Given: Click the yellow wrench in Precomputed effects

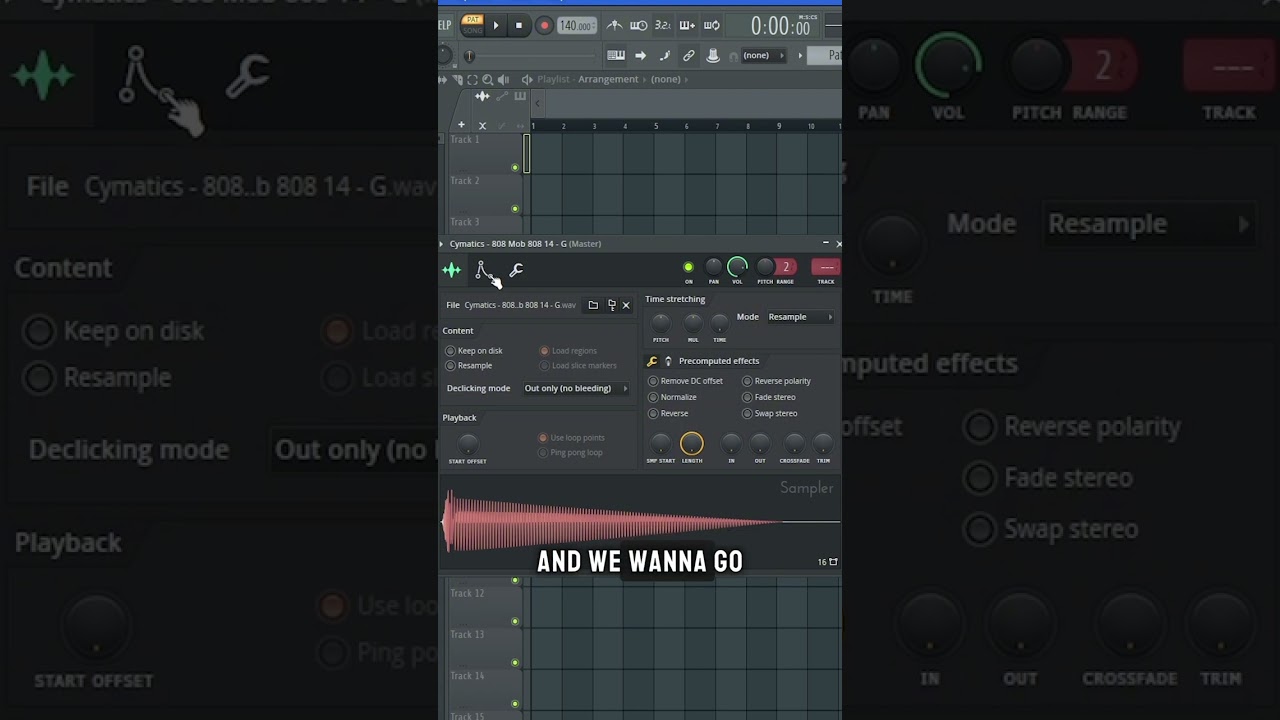Looking at the screenshot, I should (x=652, y=361).
